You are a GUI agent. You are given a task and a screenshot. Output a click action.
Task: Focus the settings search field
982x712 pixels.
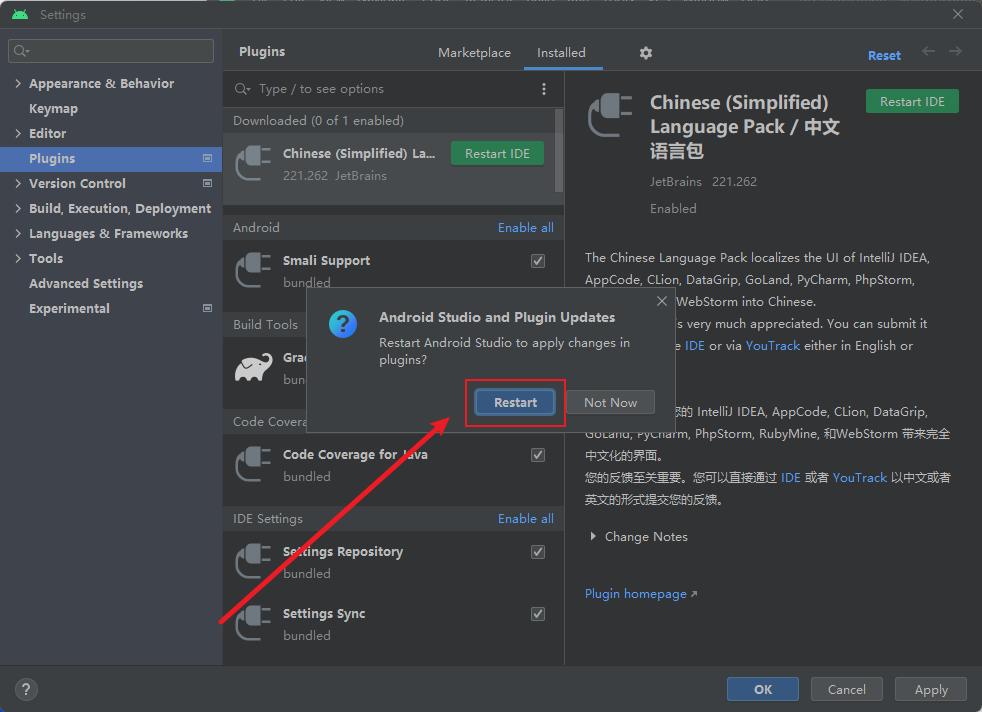point(111,51)
